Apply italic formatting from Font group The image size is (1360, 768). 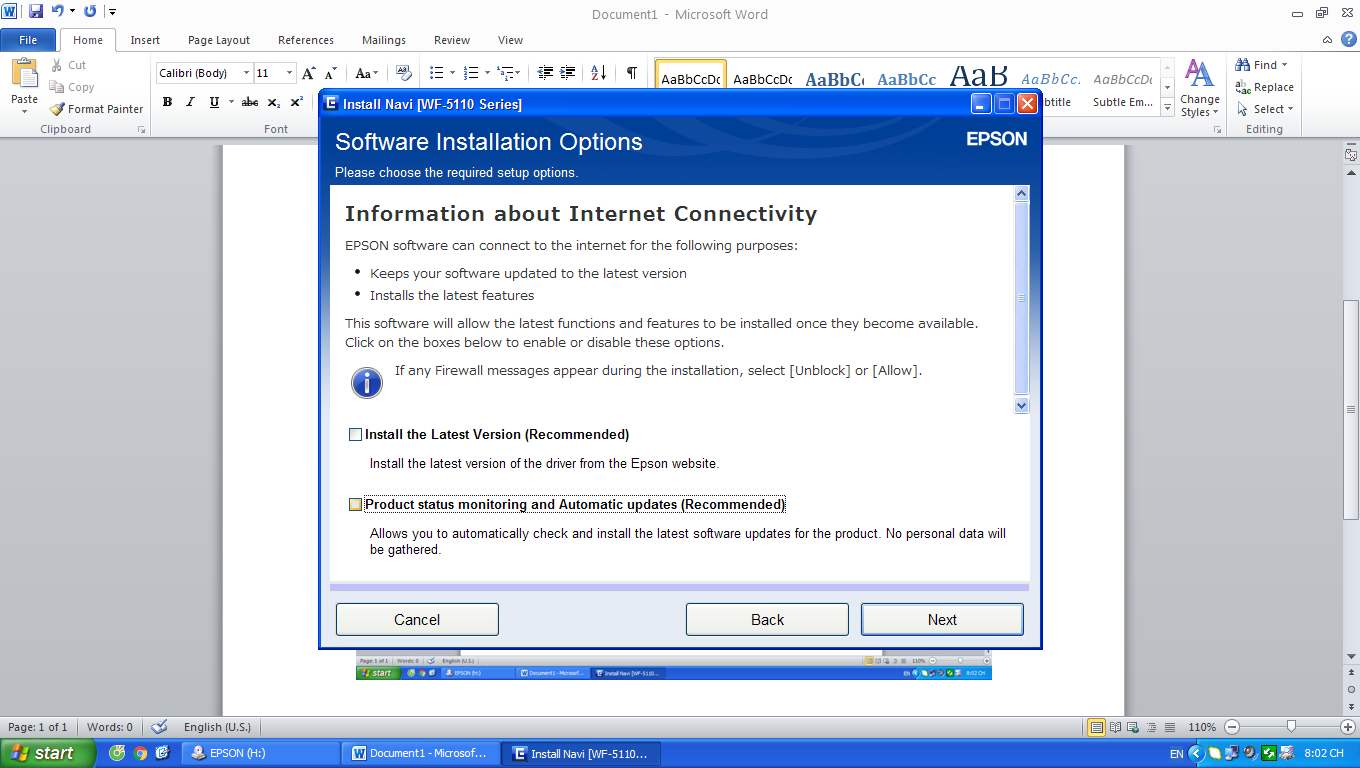point(190,102)
